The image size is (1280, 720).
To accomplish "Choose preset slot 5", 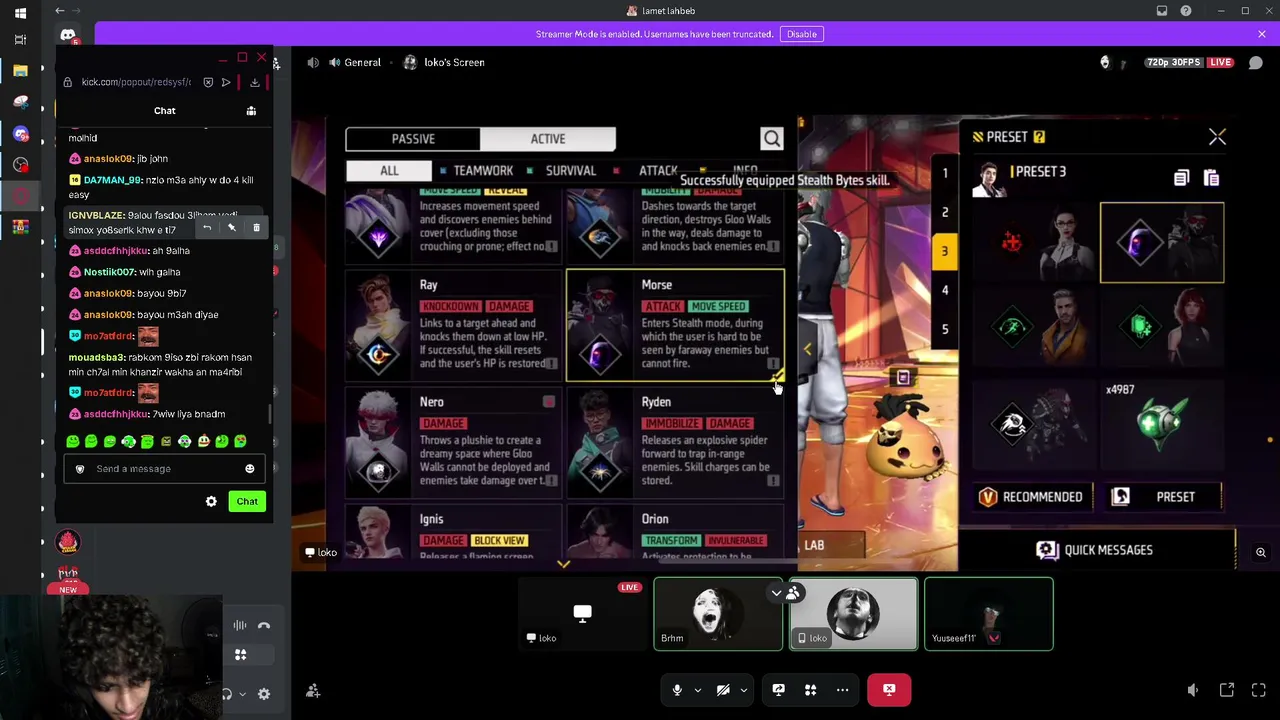I will point(945,329).
